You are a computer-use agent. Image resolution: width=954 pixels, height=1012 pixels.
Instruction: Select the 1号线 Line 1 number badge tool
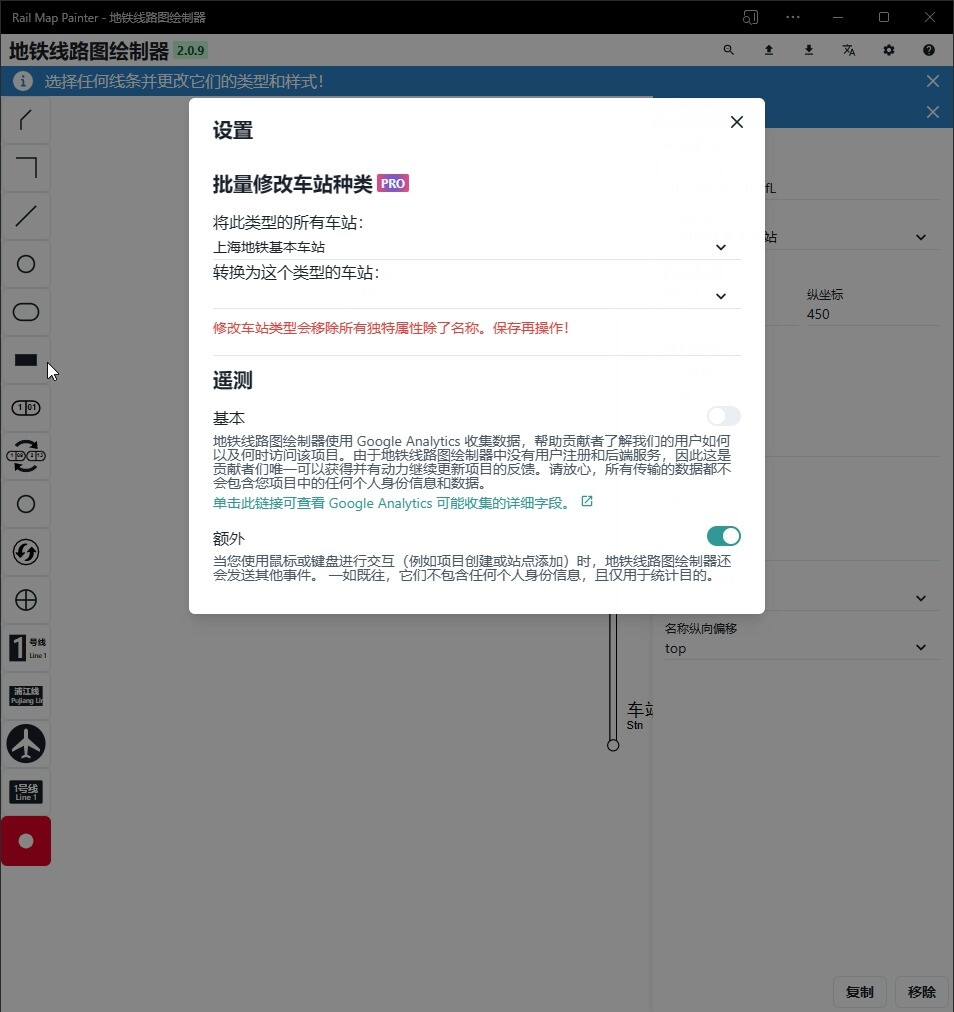click(x=26, y=648)
